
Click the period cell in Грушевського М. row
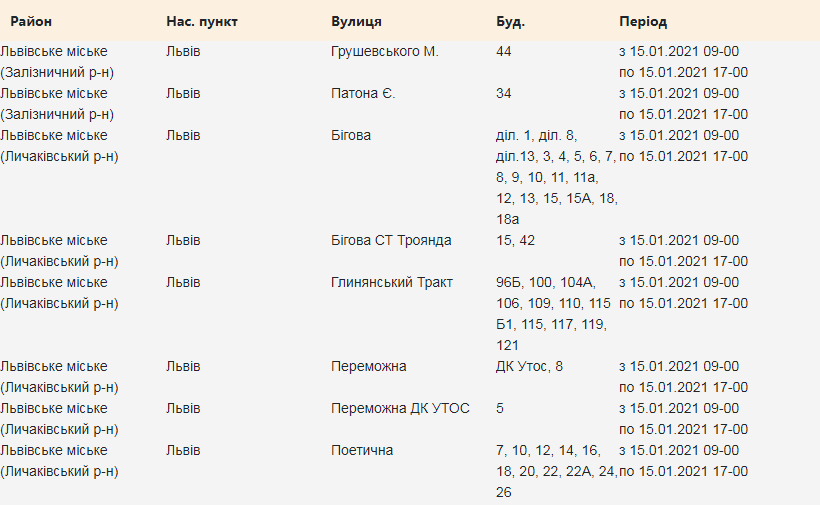click(x=684, y=61)
